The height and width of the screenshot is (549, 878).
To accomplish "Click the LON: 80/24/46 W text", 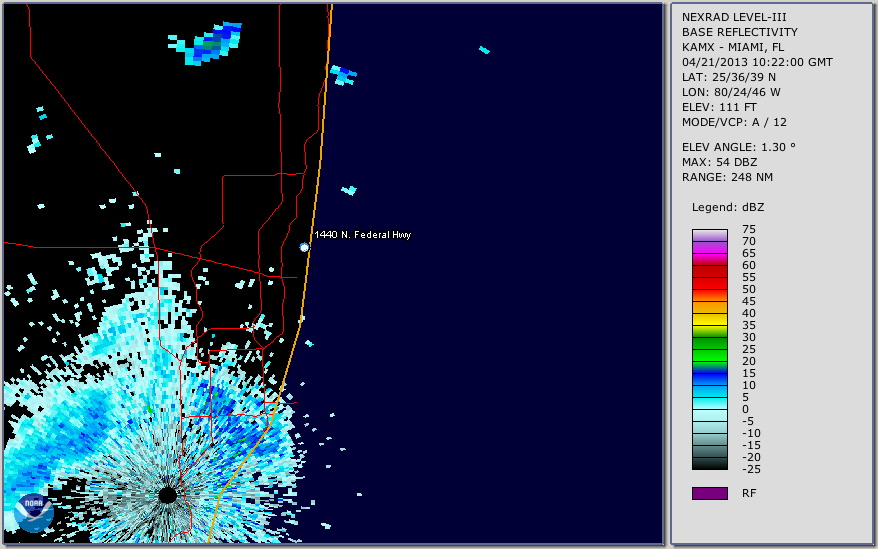I will coord(731,92).
